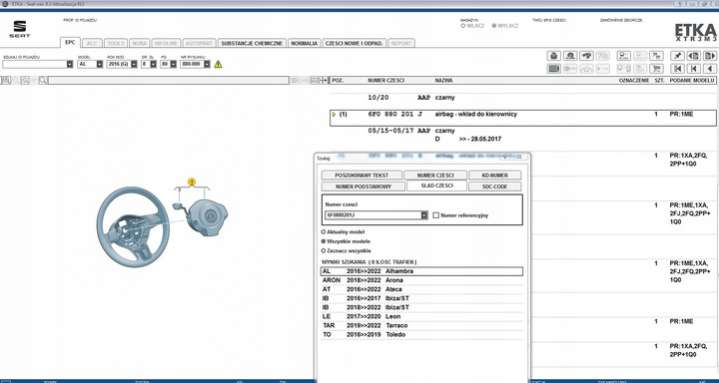The height and width of the screenshot is (383, 719).
Task: Select the Aktualny model radio button
Action: (x=324, y=232)
